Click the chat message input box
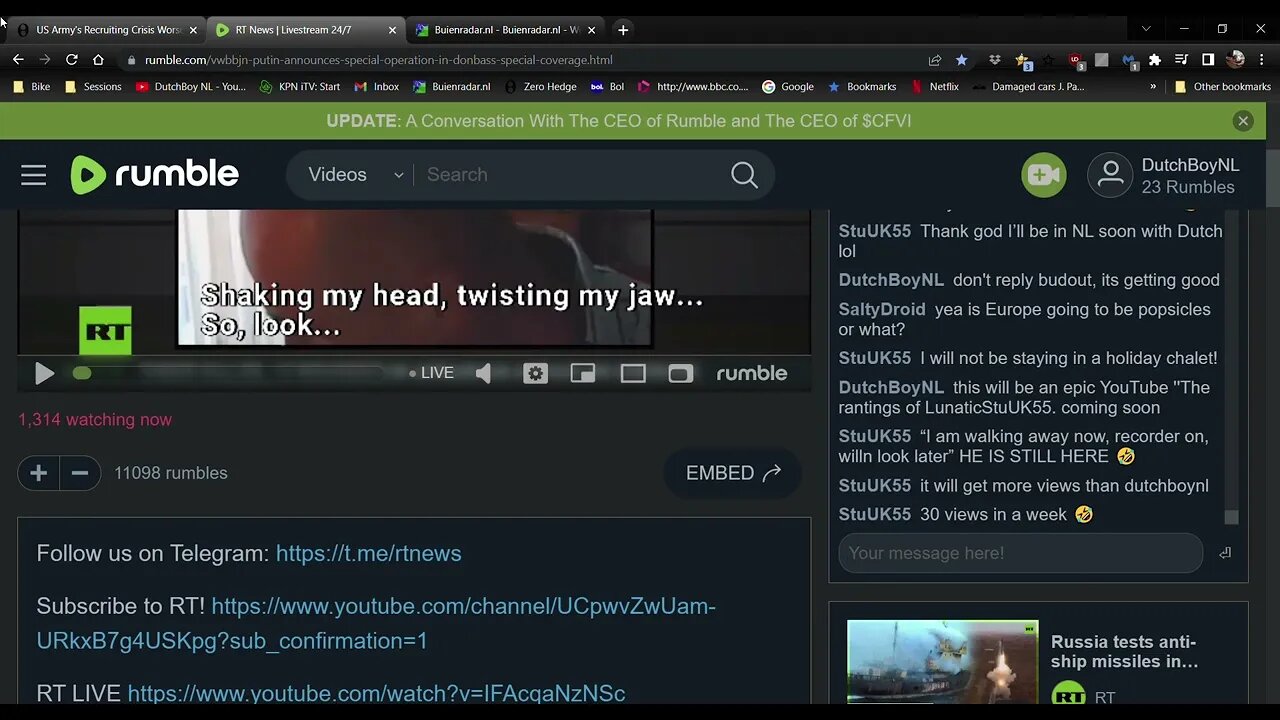 tap(1020, 553)
